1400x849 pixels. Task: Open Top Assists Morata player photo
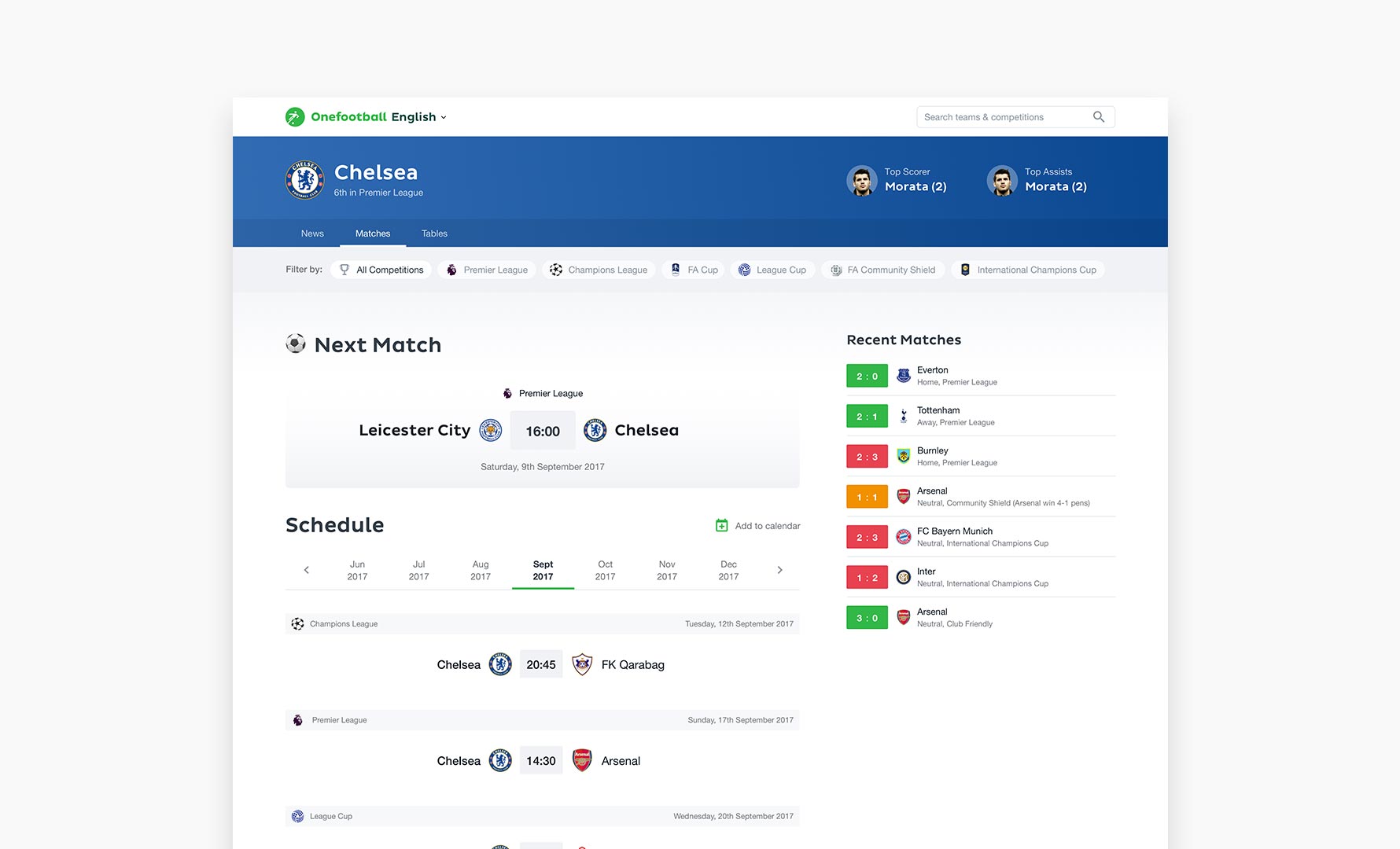(x=1002, y=181)
